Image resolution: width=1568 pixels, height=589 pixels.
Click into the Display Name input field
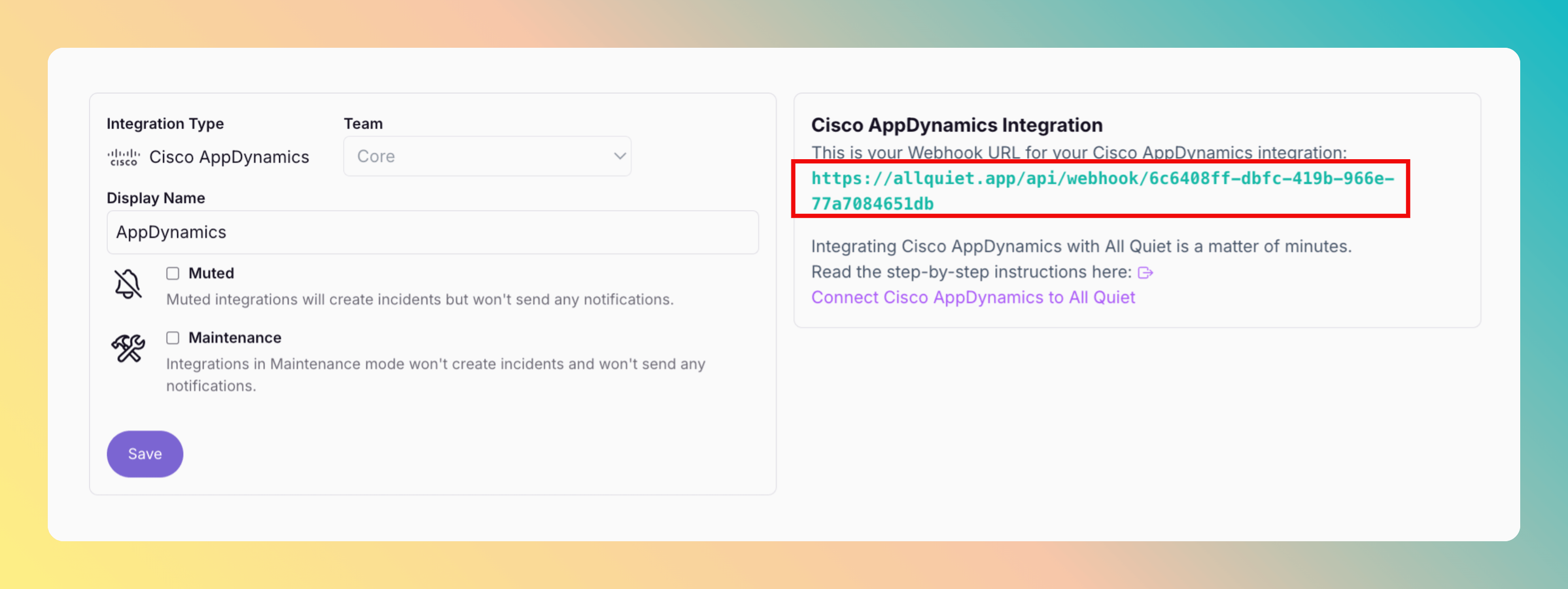pyautogui.click(x=432, y=232)
